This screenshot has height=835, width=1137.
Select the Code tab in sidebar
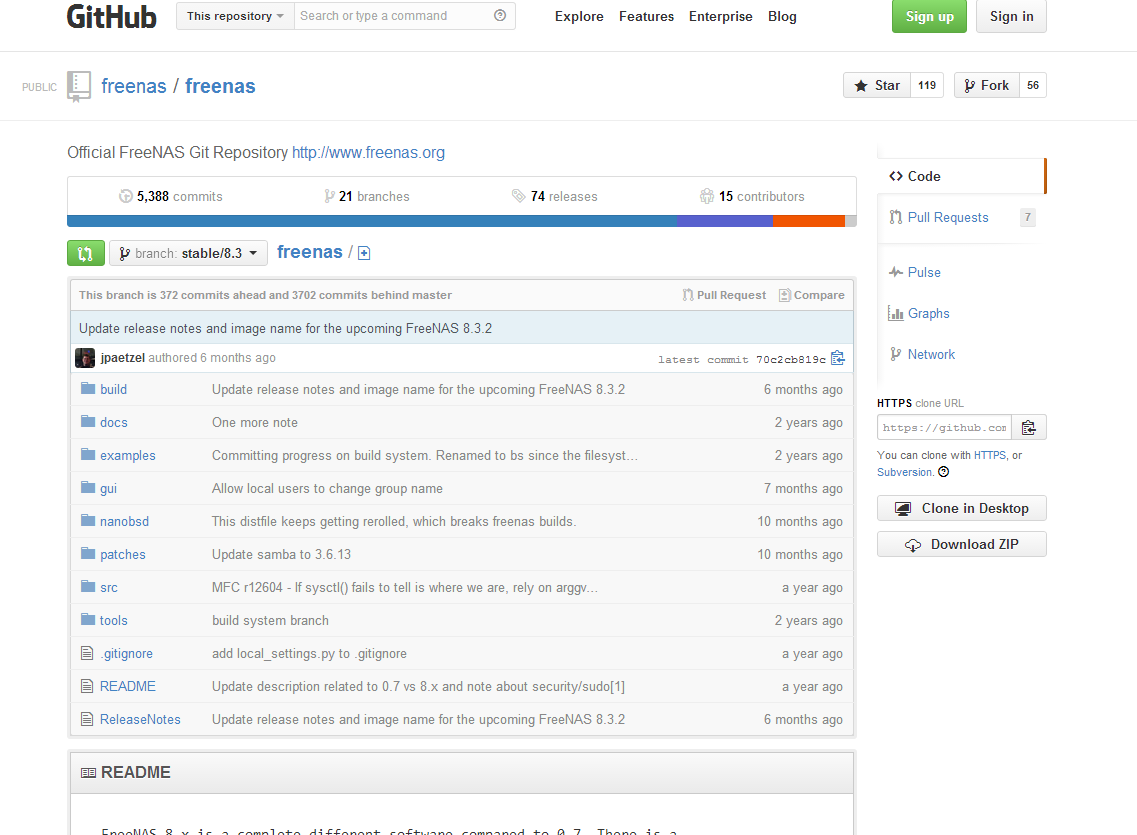[x=961, y=176]
